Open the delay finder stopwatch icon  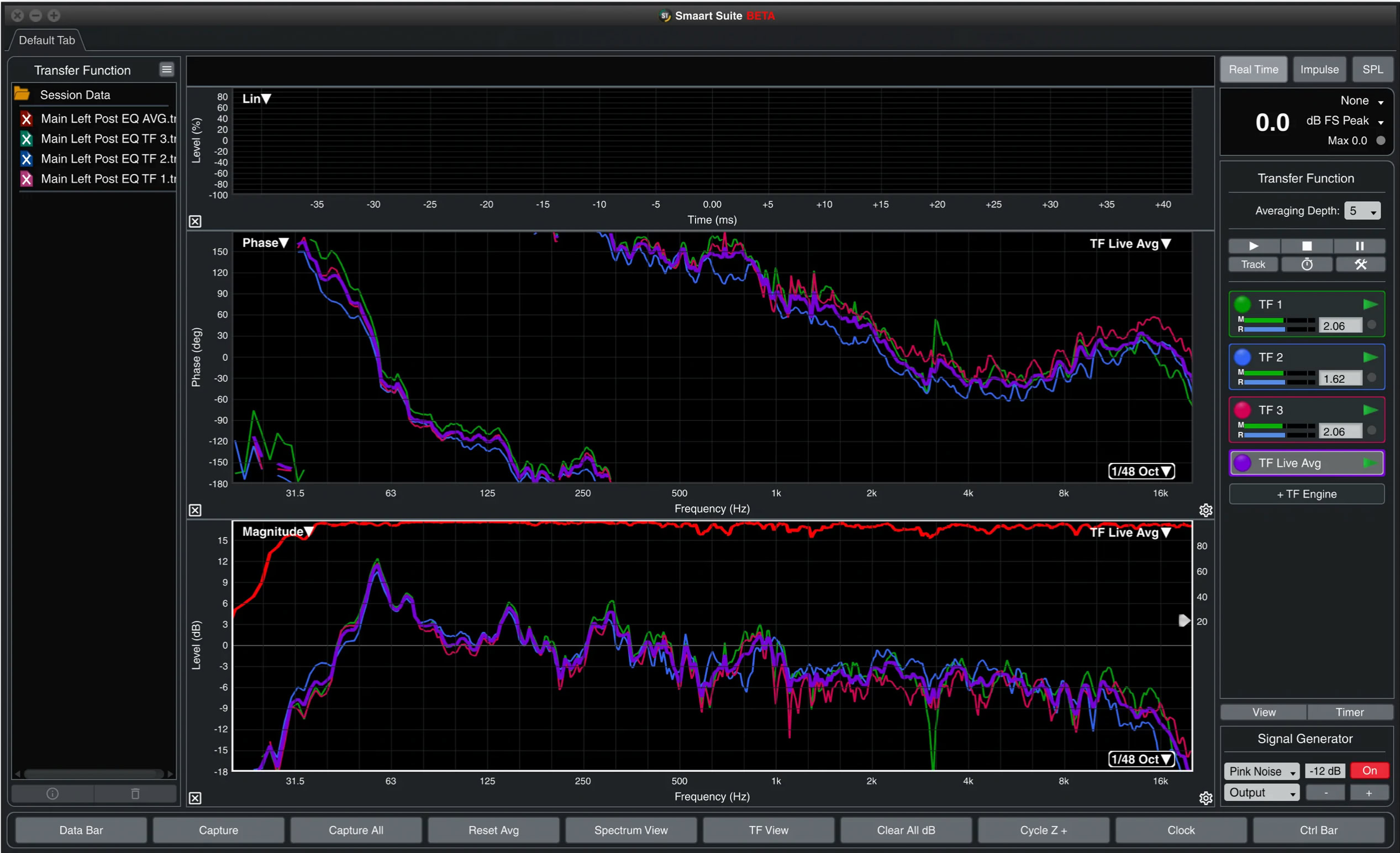(x=1306, y=264)
